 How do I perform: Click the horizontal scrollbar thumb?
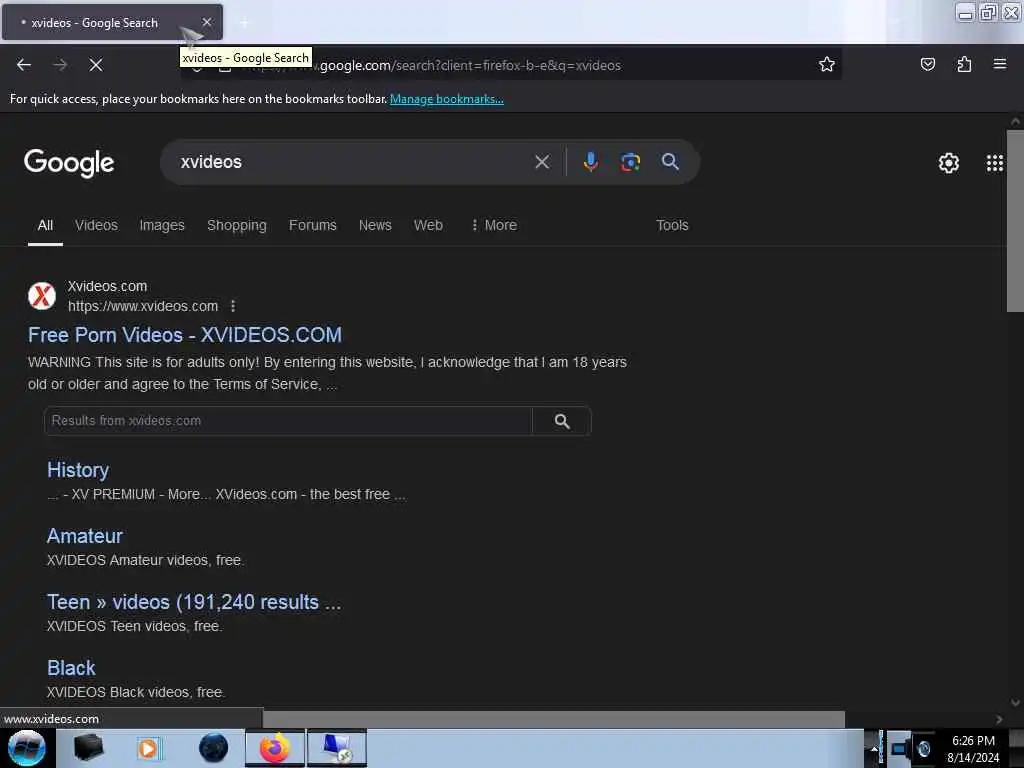coord(554,719)
